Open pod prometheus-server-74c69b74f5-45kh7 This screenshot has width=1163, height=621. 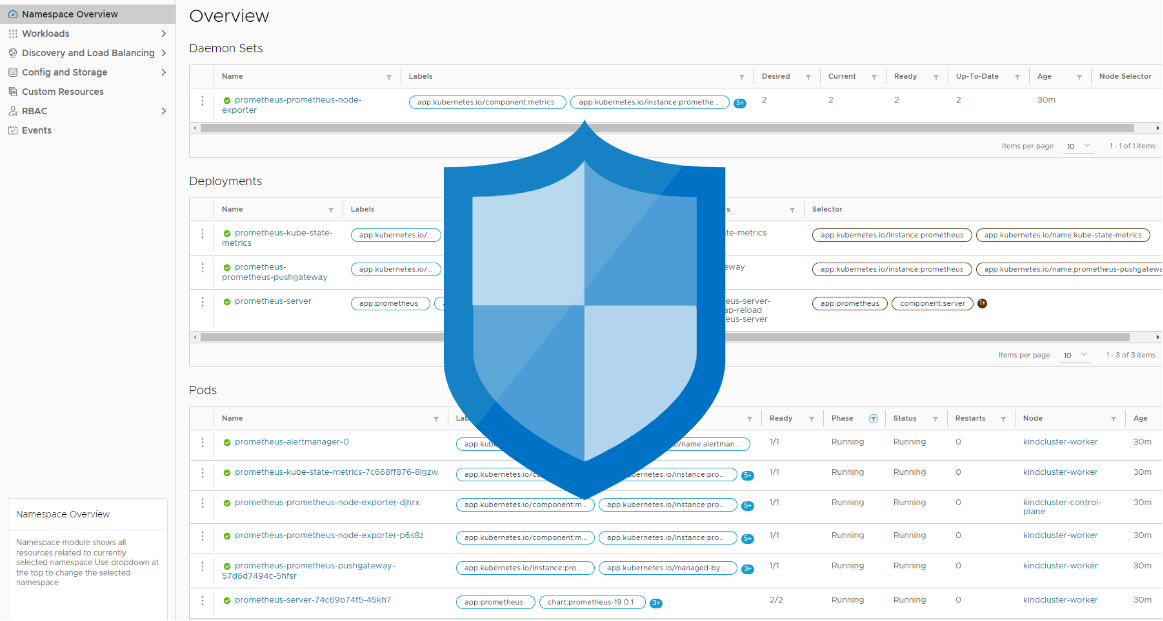coord(313,600)
